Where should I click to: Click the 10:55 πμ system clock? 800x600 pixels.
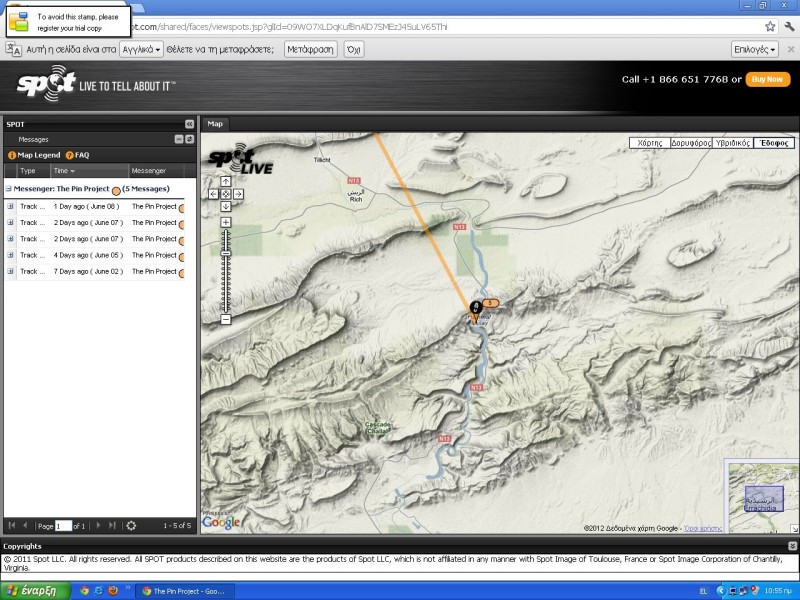pos(778,591)
